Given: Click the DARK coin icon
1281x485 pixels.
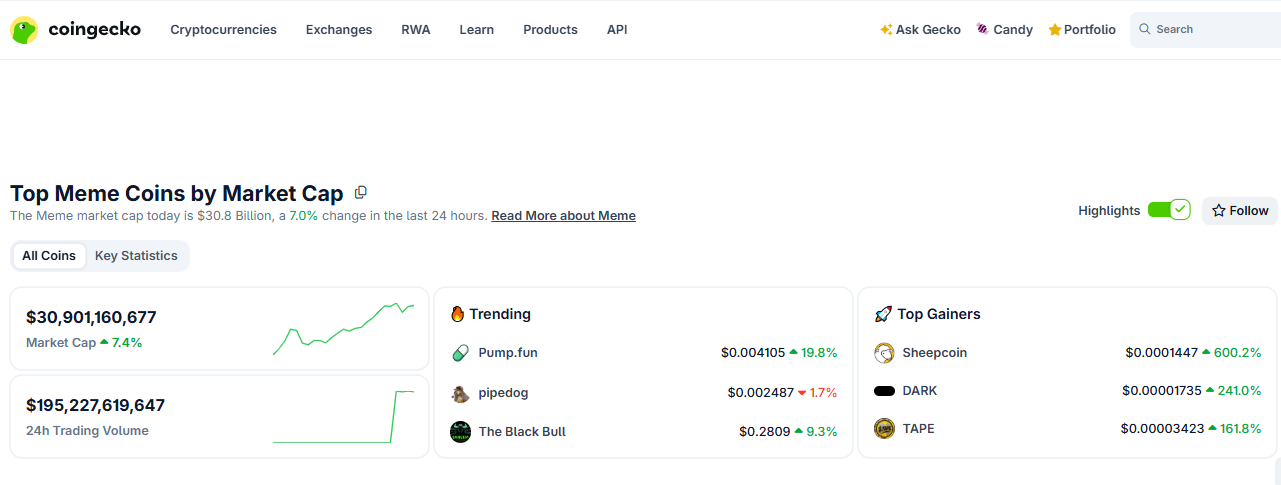Looking at the screenshot, I should click(884, 391).
